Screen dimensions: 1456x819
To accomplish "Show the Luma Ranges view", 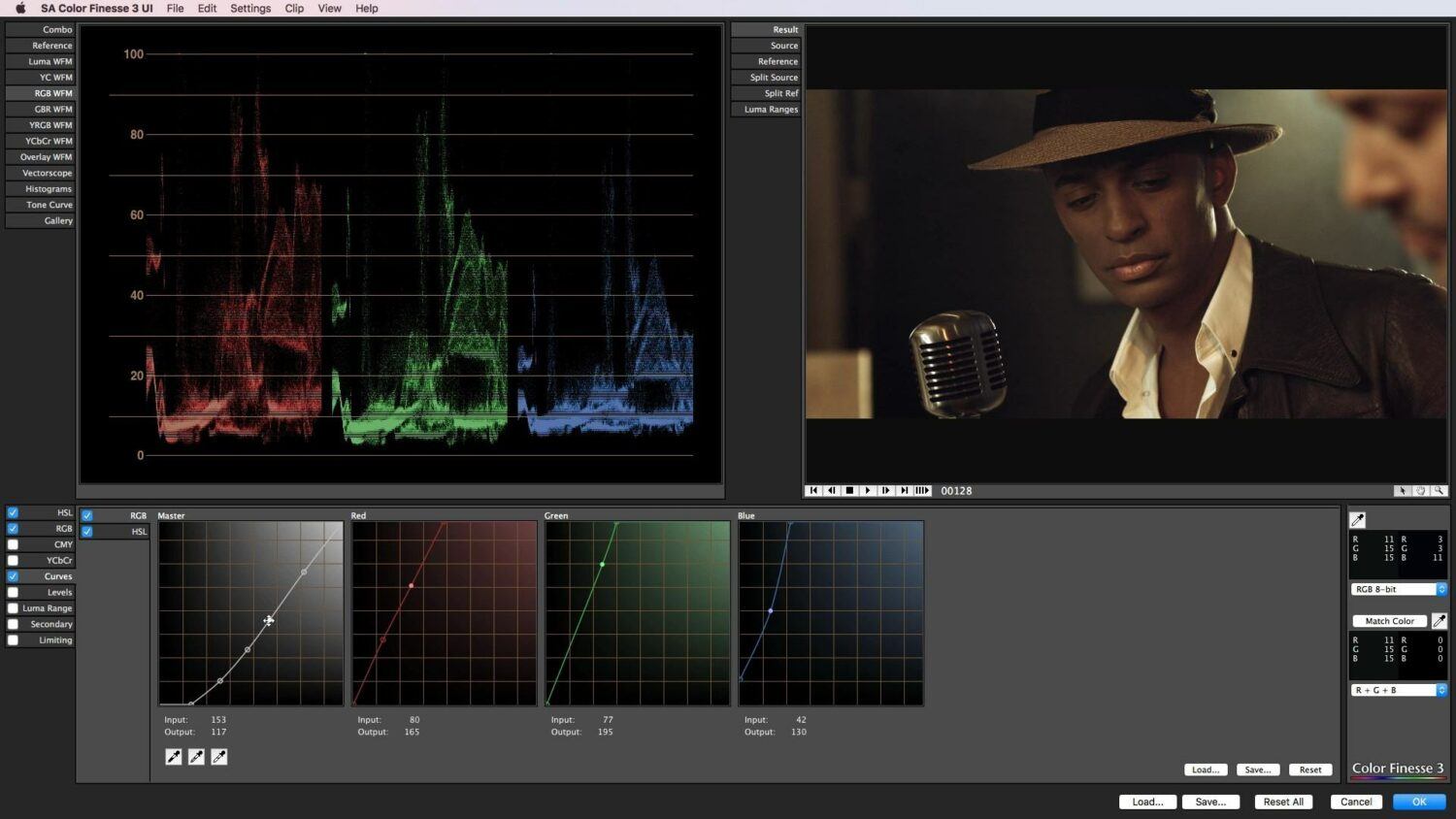I will pyautogui.click(x=766, y=109).
